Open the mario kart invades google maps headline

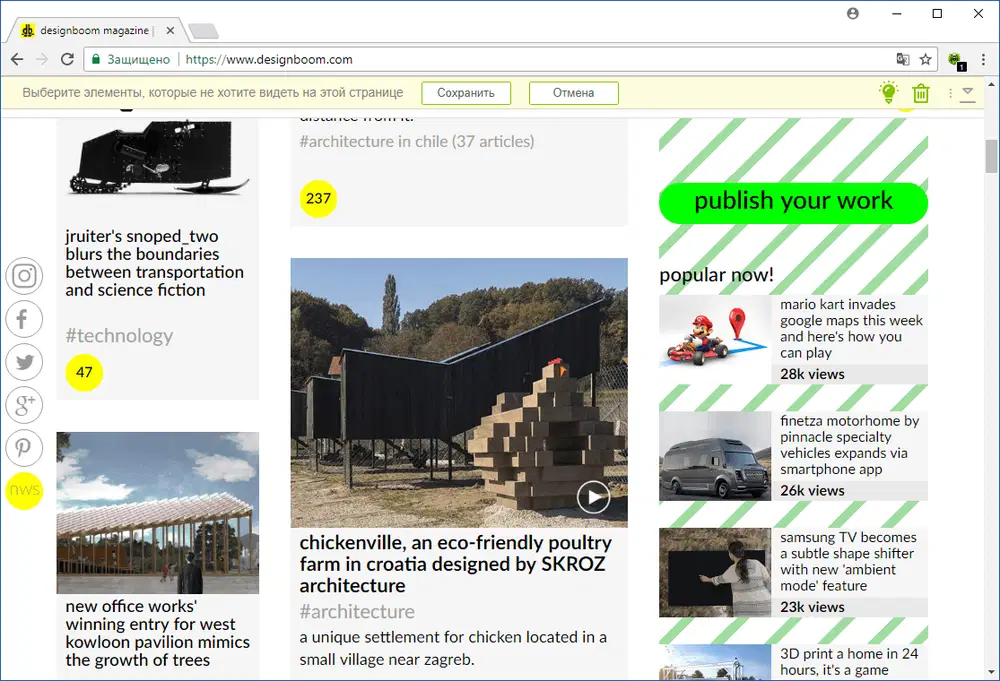tap(851, 329)
